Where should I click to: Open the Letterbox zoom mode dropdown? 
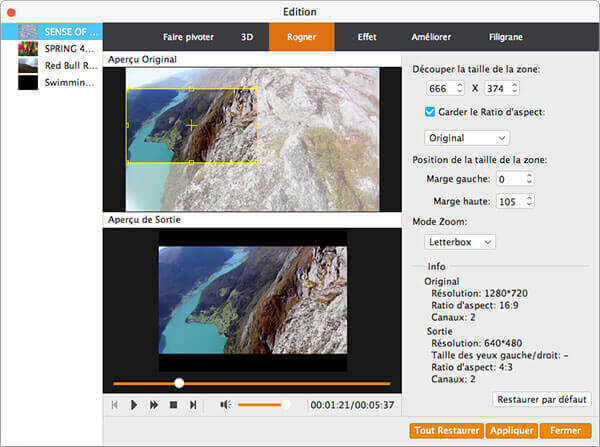[460, 242]
